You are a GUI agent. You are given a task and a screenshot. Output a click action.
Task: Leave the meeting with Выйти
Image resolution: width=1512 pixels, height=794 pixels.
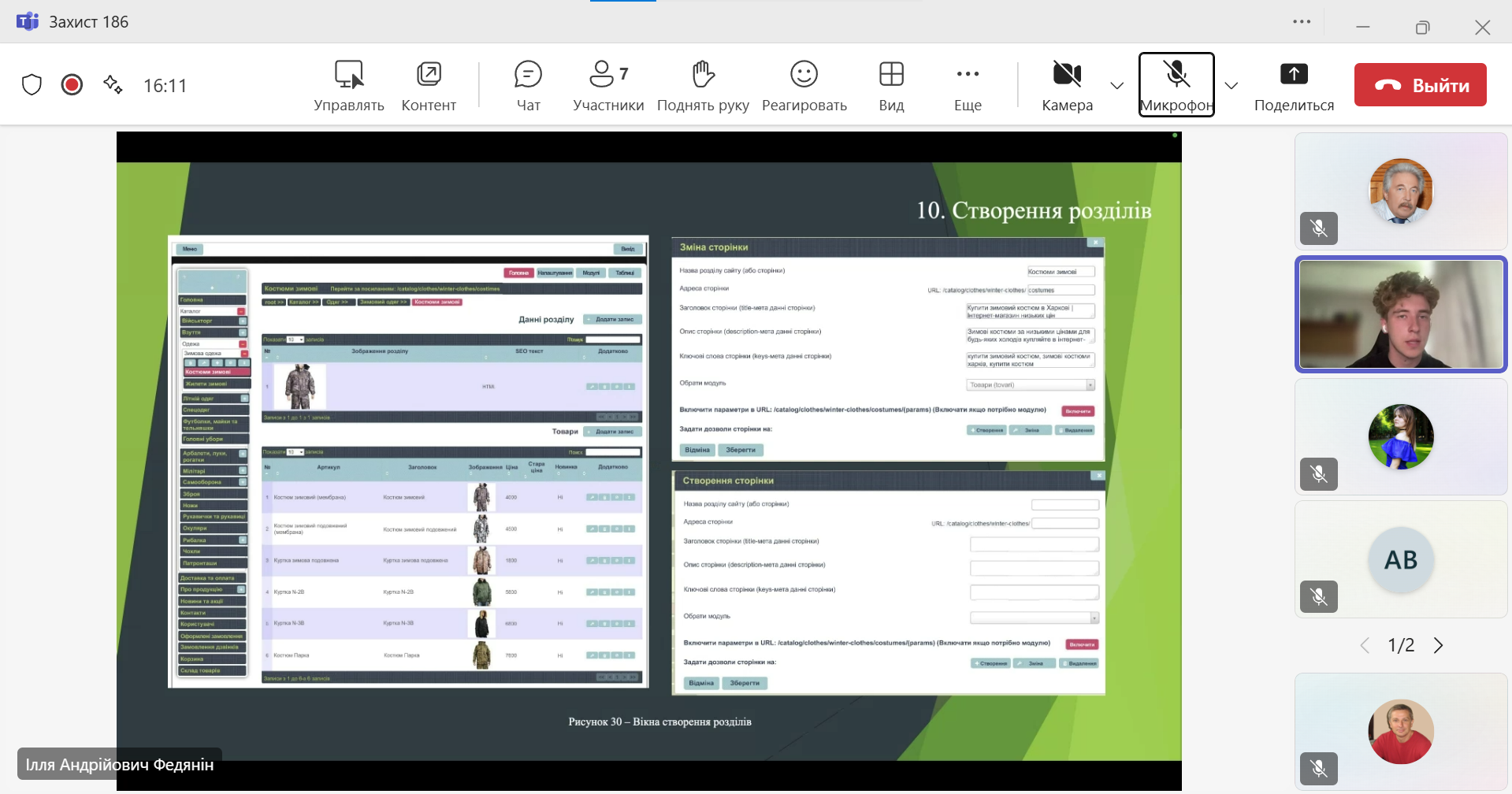tap(1420, 85)
